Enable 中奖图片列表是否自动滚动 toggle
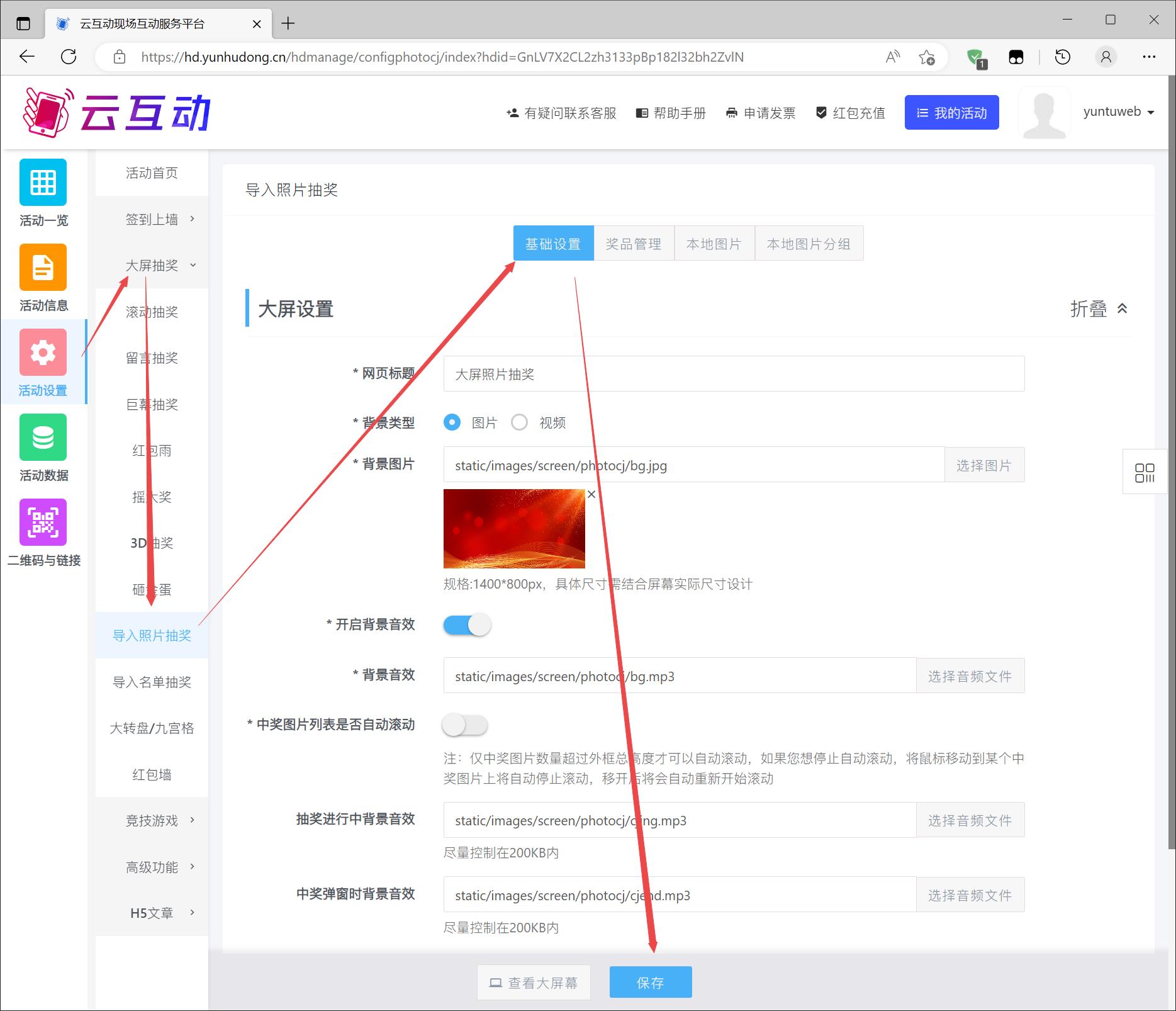Screen dimensions: 1176x1011 pyautogui.click(x=465, y=725)
